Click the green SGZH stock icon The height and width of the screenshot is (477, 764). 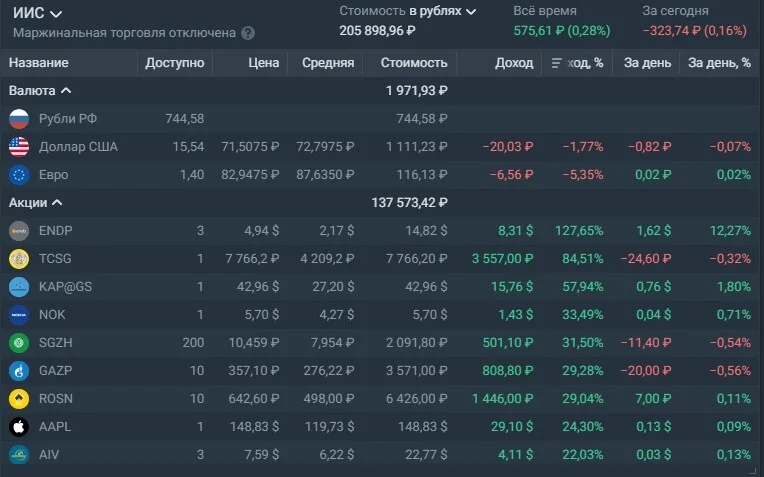point(19,343)
